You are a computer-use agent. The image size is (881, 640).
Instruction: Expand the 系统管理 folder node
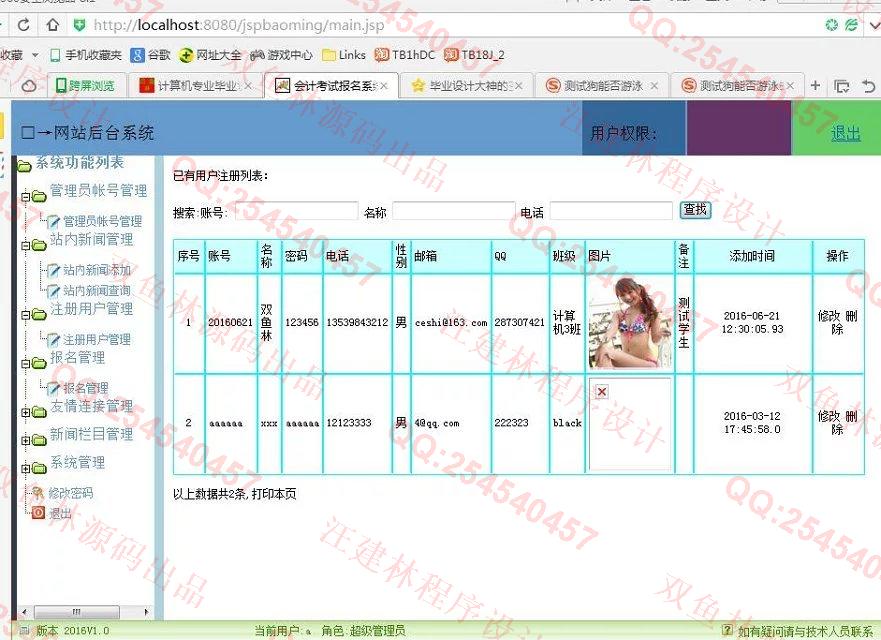(25, 469)
